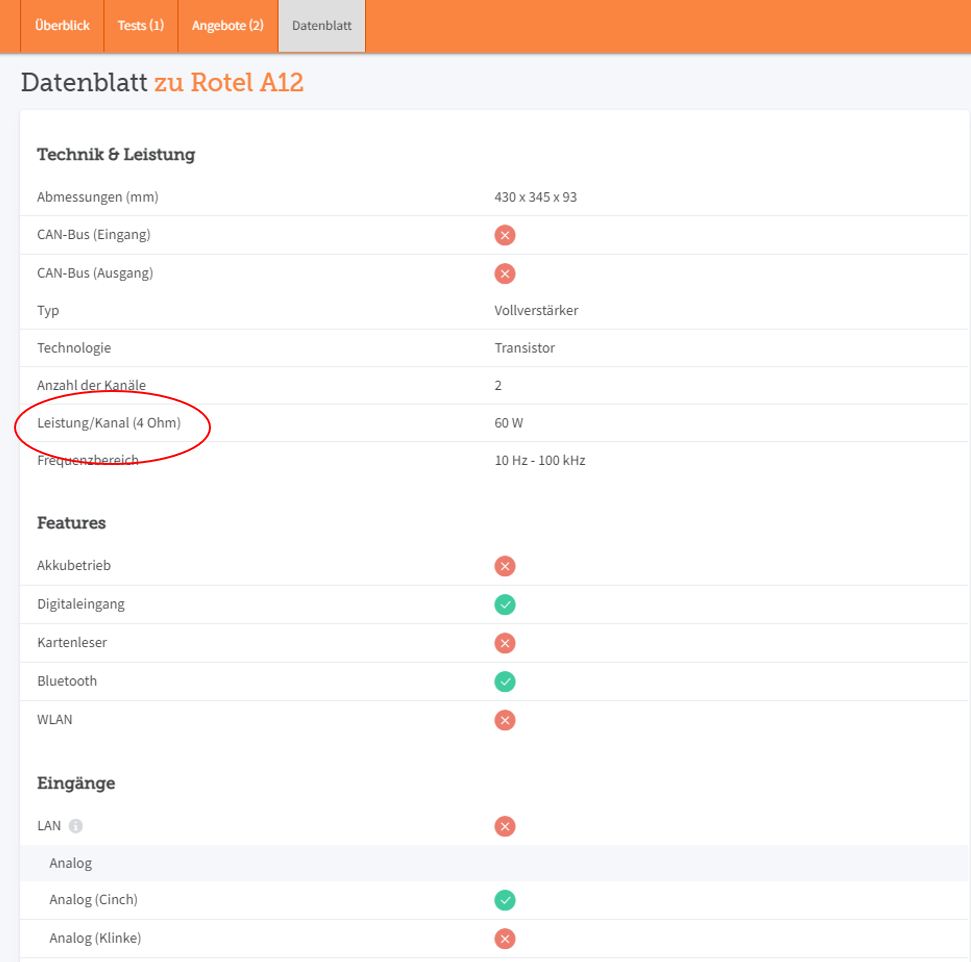Image resolution: width=971 pixels, height=962 pixels.
Task: Click the Frequenzbereich value 10 Hz - 100 kHz
Action: (539, 461)
